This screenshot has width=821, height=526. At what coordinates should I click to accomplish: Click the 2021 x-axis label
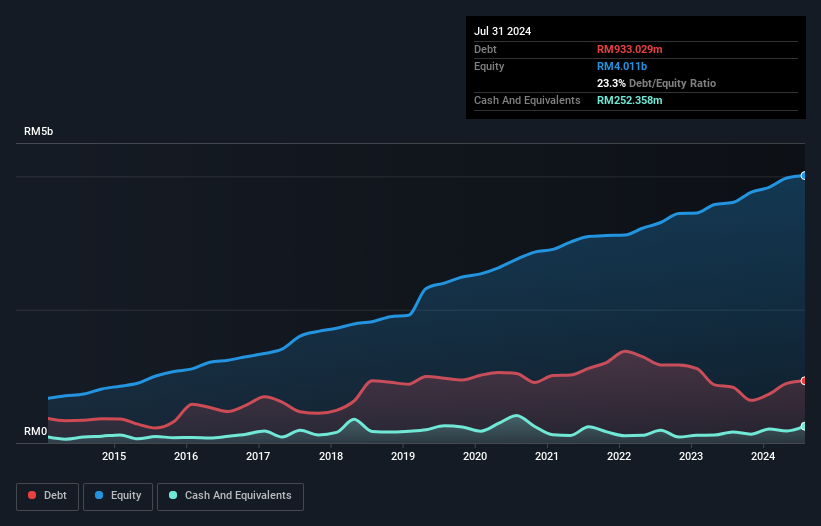[x=547, y=456]
